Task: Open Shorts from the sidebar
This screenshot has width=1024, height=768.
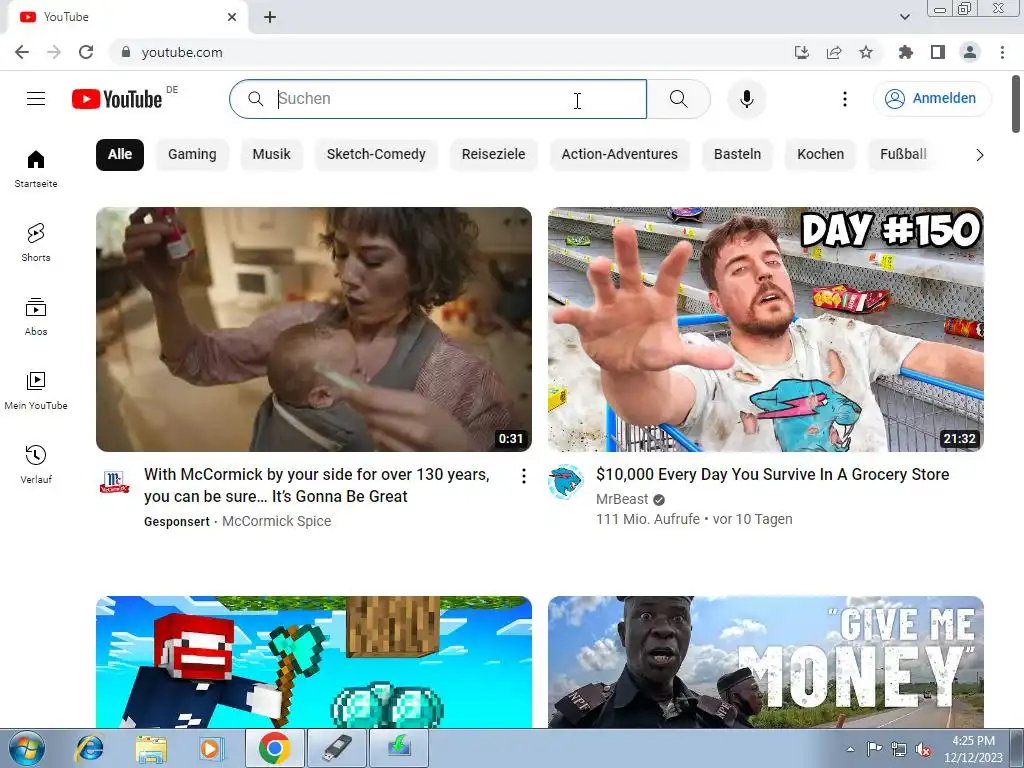Action: pos(36,242)
